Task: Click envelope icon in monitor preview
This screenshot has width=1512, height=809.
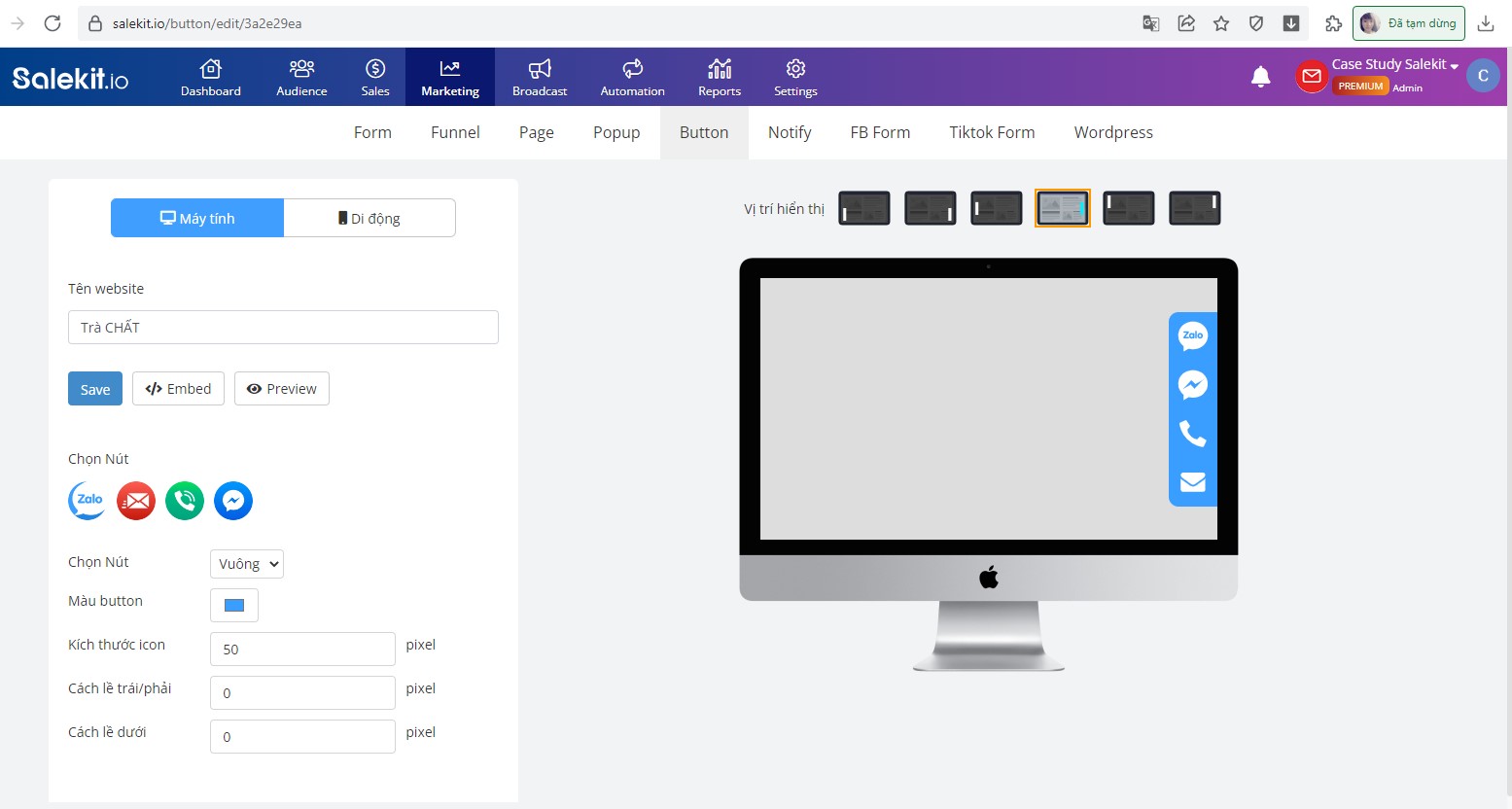Action: (1193, 482)
